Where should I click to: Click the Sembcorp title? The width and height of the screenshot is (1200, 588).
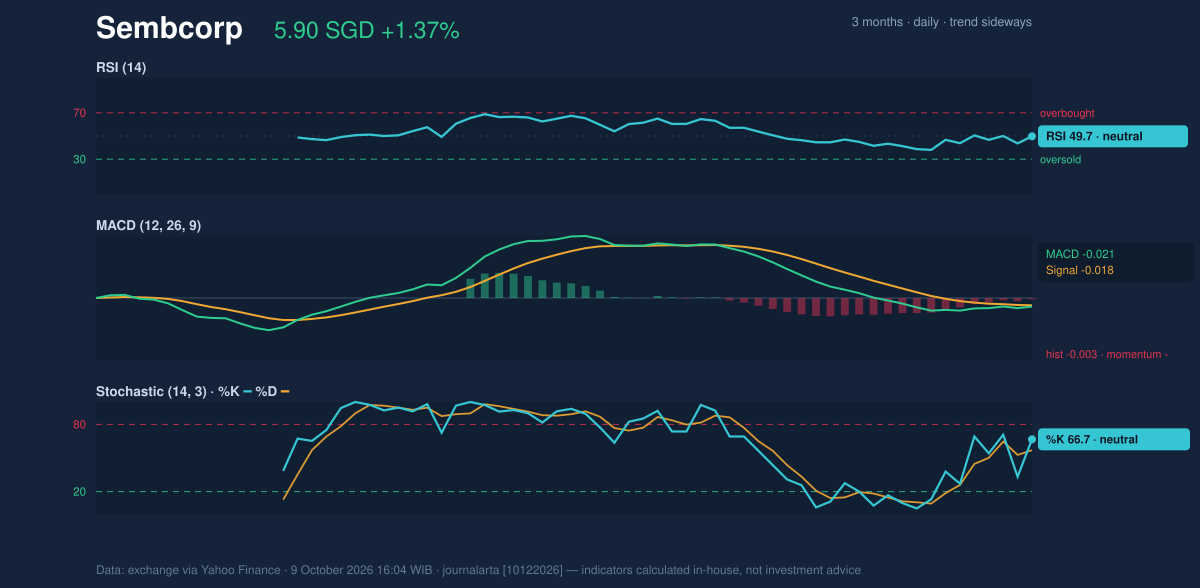click(169, 29)
